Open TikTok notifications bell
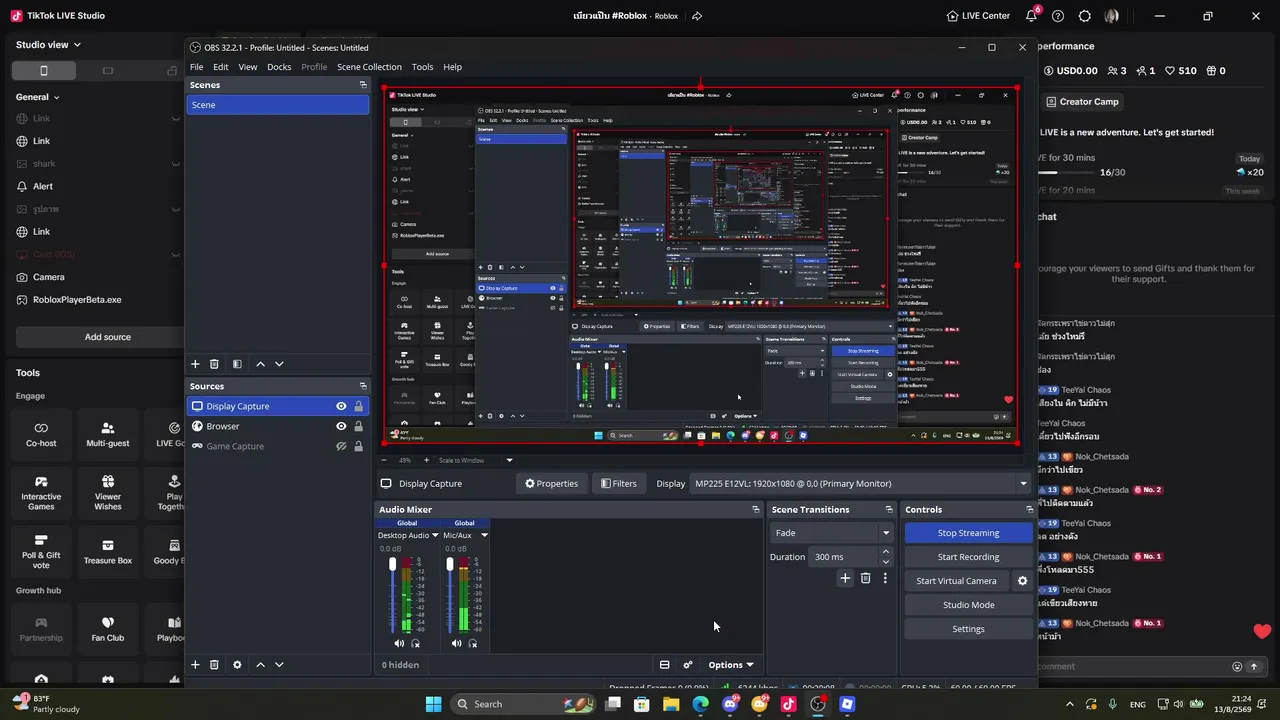The image size is (1280, 720). 1032,16
